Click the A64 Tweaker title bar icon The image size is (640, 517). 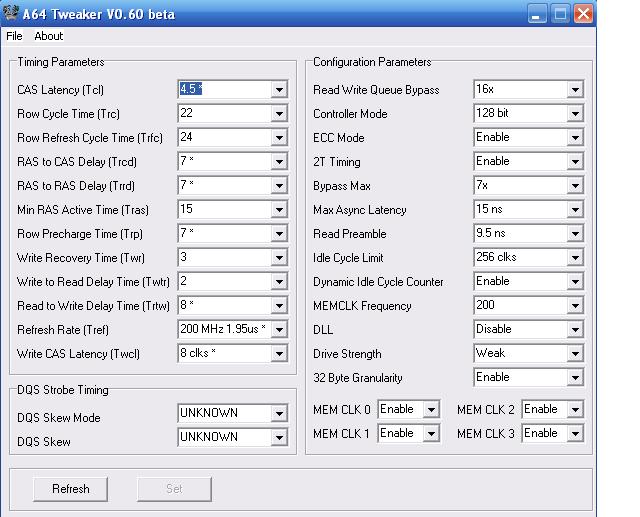click(10, 13)
